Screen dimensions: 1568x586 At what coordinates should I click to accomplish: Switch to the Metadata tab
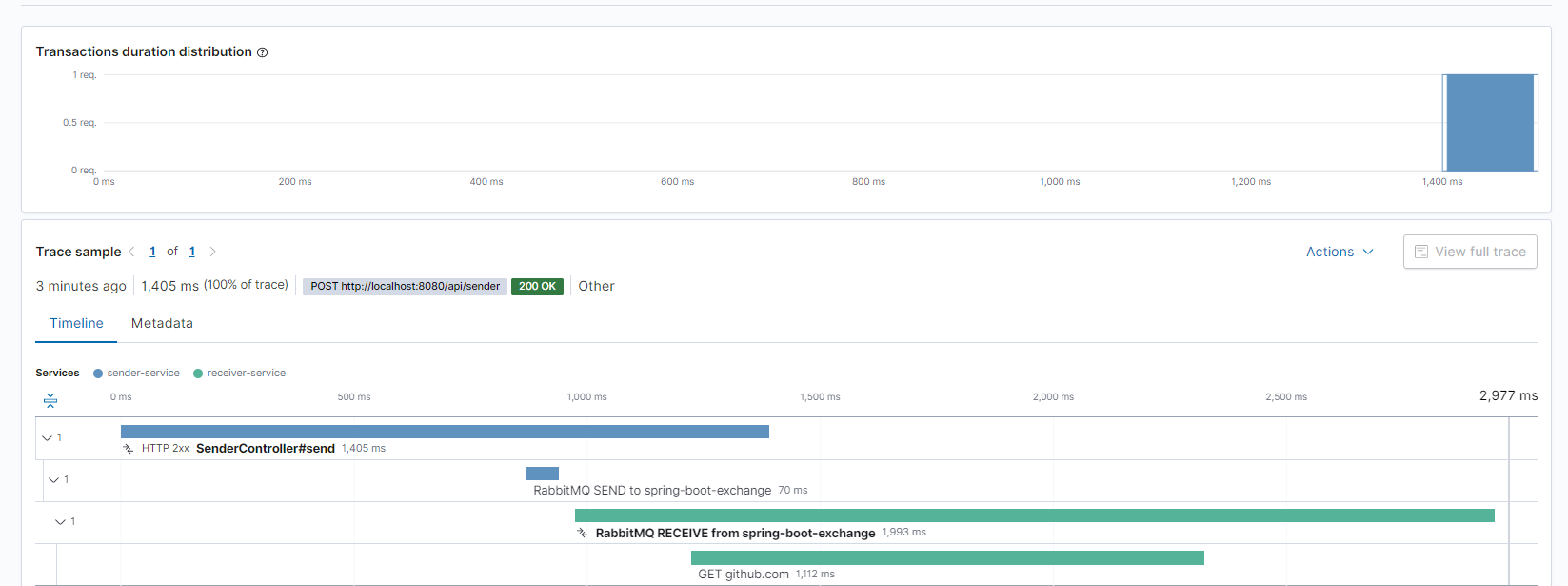162,324
